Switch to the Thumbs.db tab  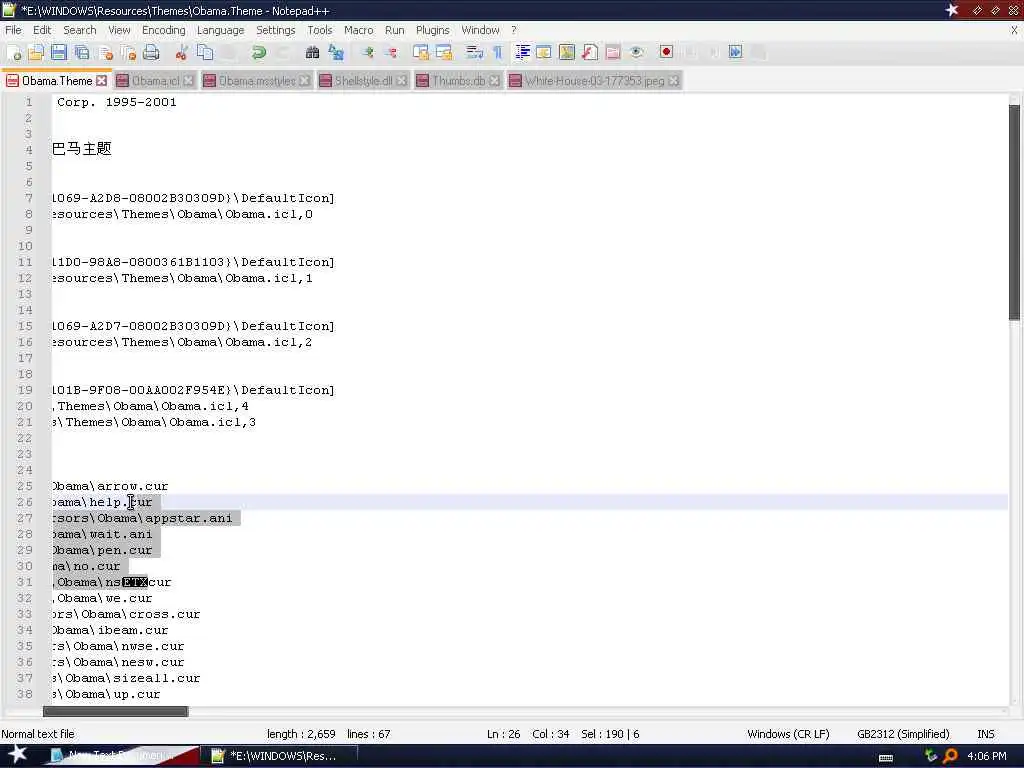pos(458,80)
